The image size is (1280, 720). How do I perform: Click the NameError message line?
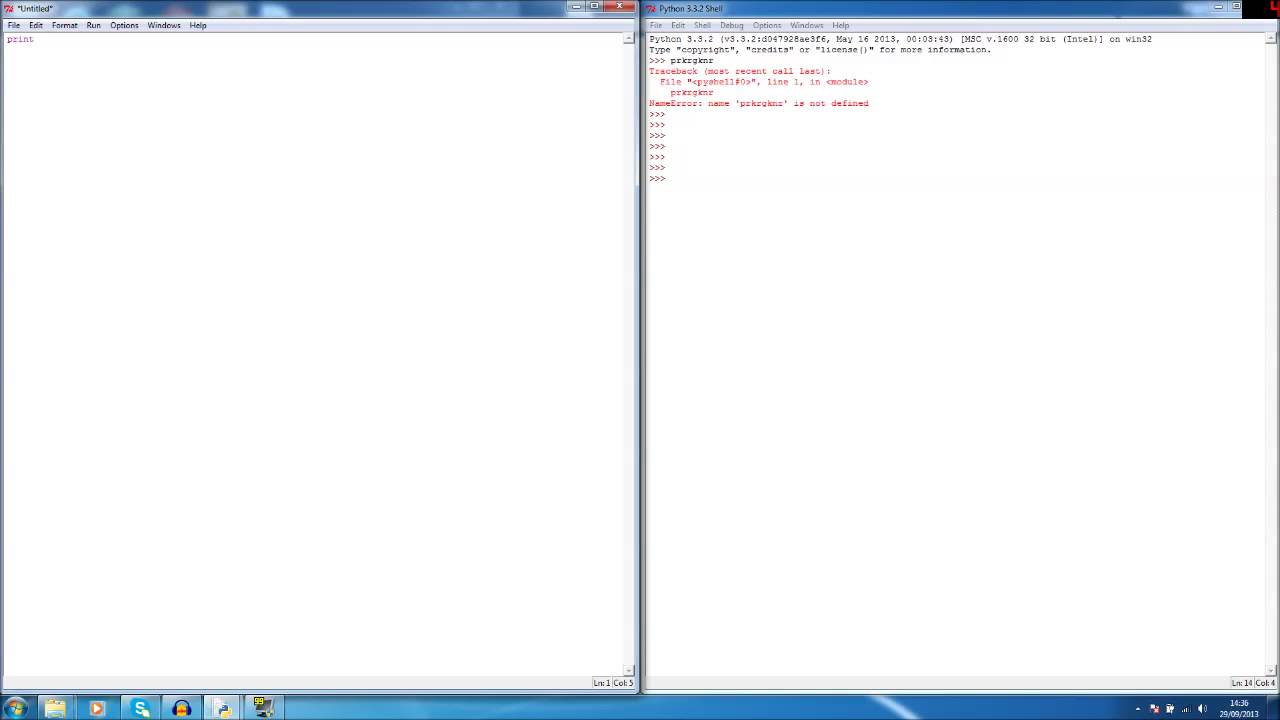(758, 103)
